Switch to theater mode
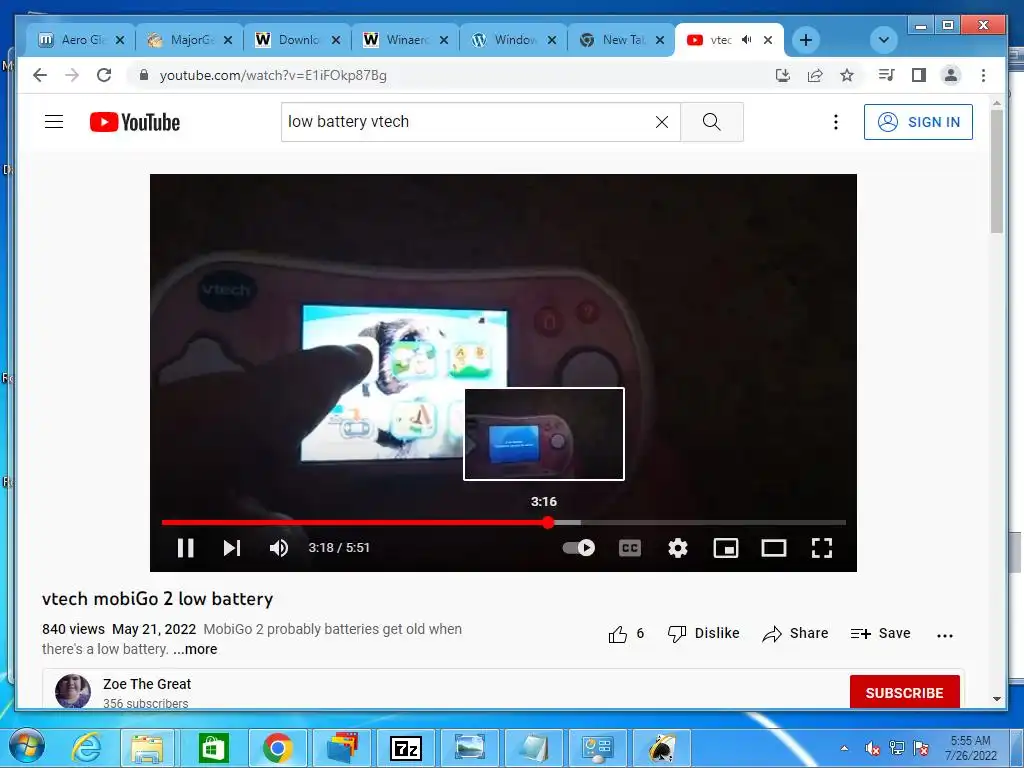Screen dimensions: 1024x768 [774, 547]
